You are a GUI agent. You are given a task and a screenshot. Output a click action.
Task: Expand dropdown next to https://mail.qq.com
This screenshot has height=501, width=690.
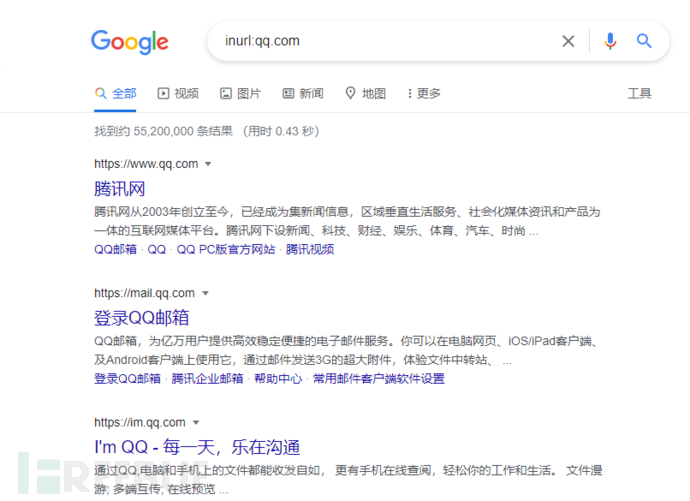click(205, 293)
